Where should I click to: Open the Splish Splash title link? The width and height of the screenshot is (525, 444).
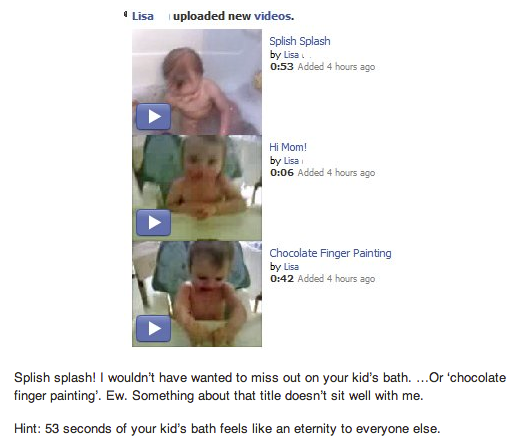point(300,41)
